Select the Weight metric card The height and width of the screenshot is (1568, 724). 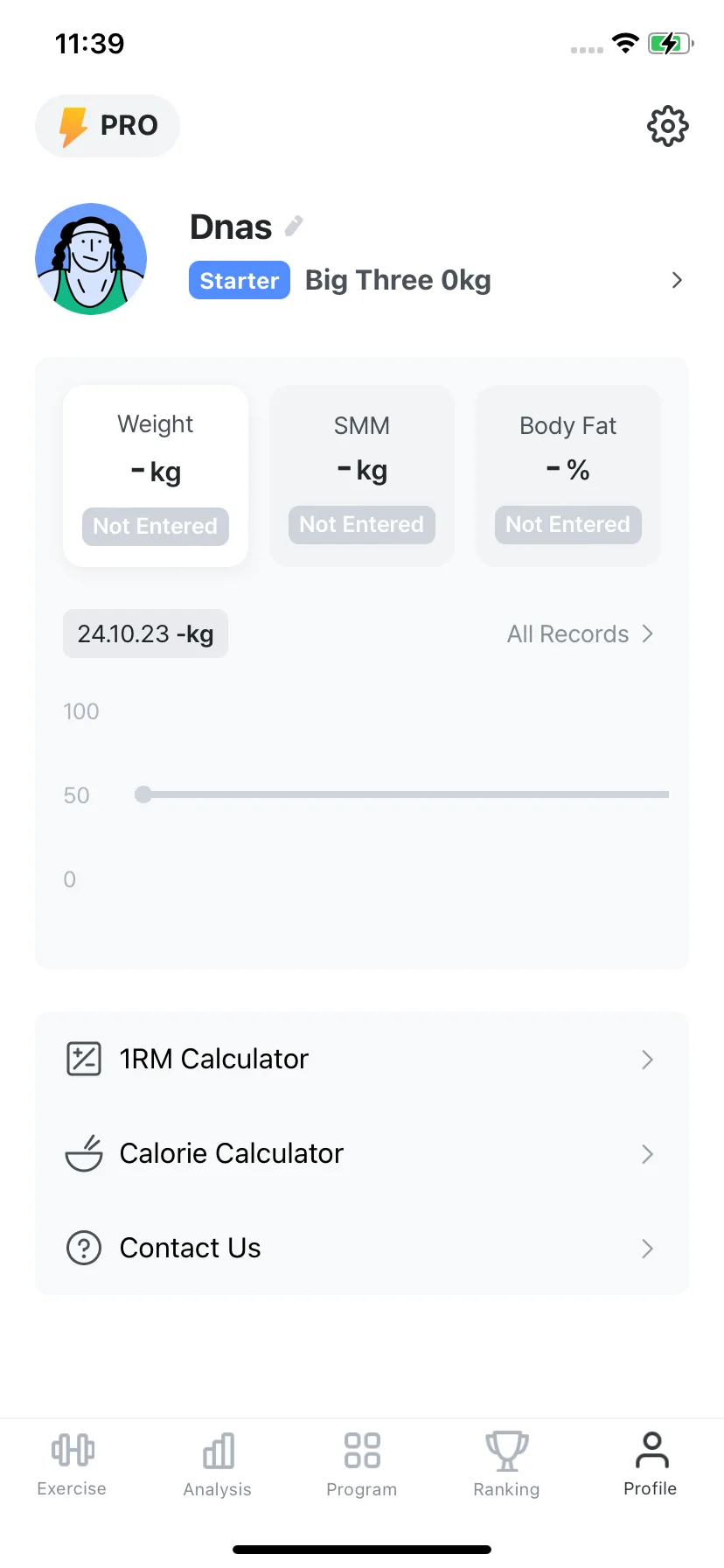(x=156, y=476)
